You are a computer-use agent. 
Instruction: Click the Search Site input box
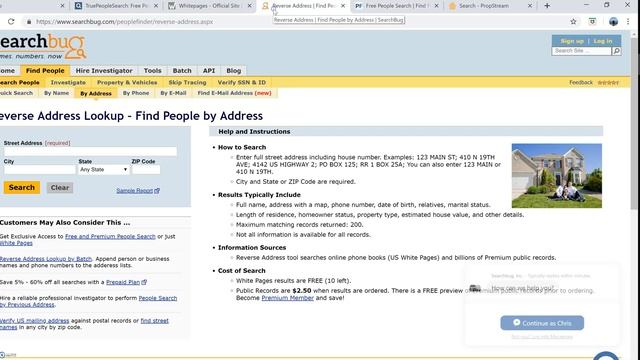point(581,51)
